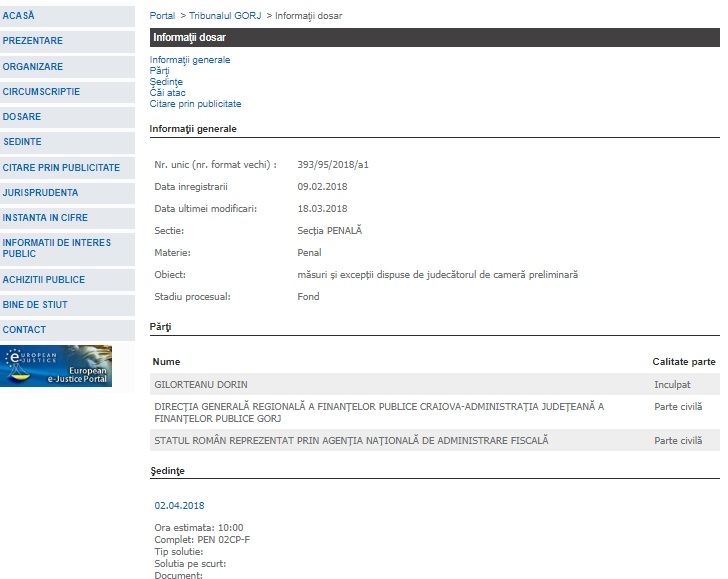The width and height of the screenshot is (728, 579).
Task: Open INSTANTA IN CIFRE menu item
Action: 45,217
